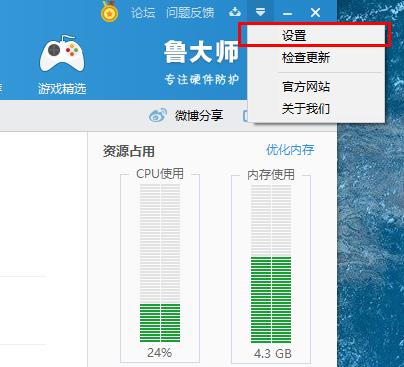Click the CPU使用 usage bar

click(x=160, y=263)
